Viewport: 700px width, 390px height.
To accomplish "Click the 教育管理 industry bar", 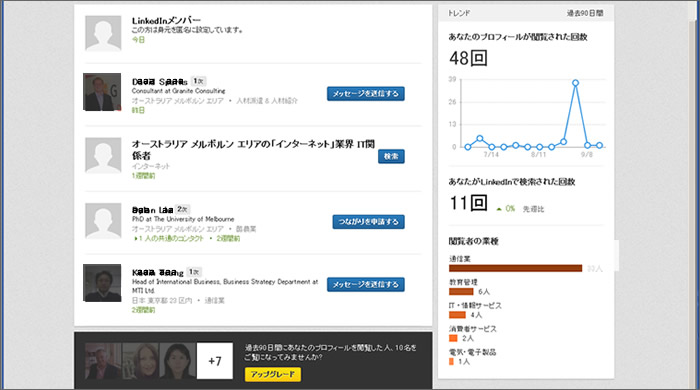I will click(x=461, y=291).
